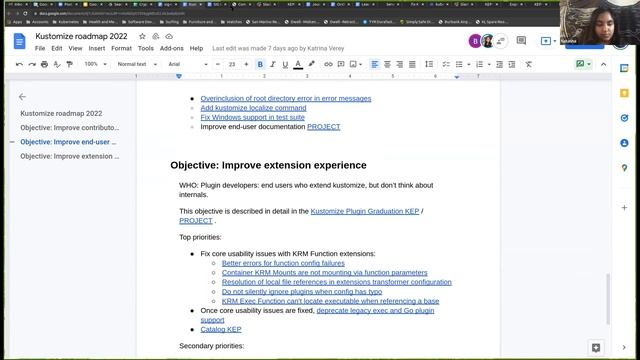Open the highlight color tool
This screenshot has height=360, width=640.
pos(311,64)
